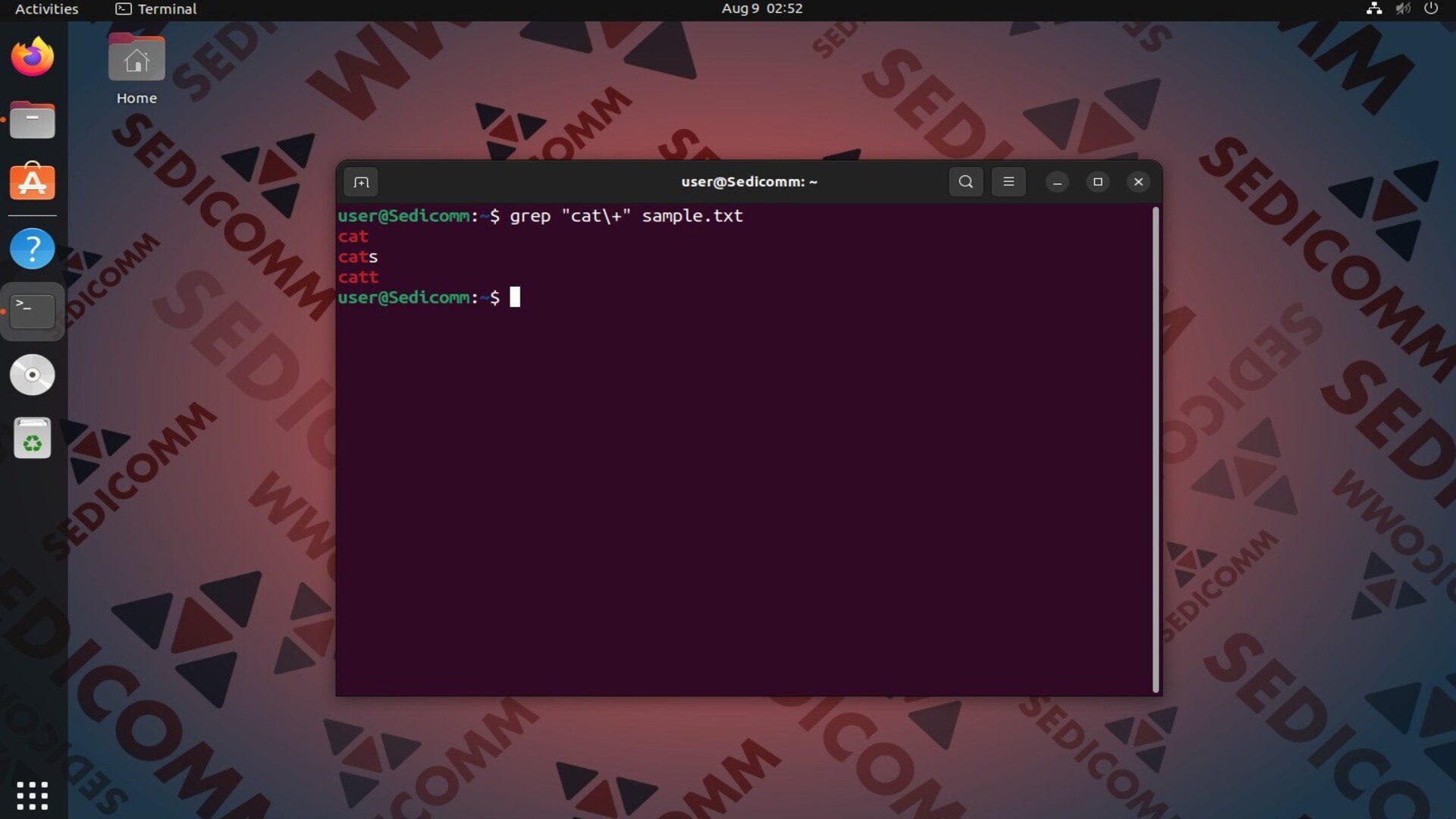This screenshot has height=819, width=1456.
Task: Click the 'user@Sedicomm: ~' window title
Action: coord(749,182)
